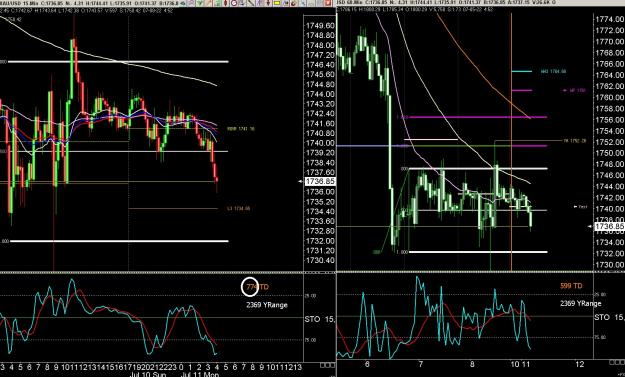The width and height of the screenshot is (625, 377).
Task: Select 2369 YRange text in right indicator panel
Action: point(580,303)
